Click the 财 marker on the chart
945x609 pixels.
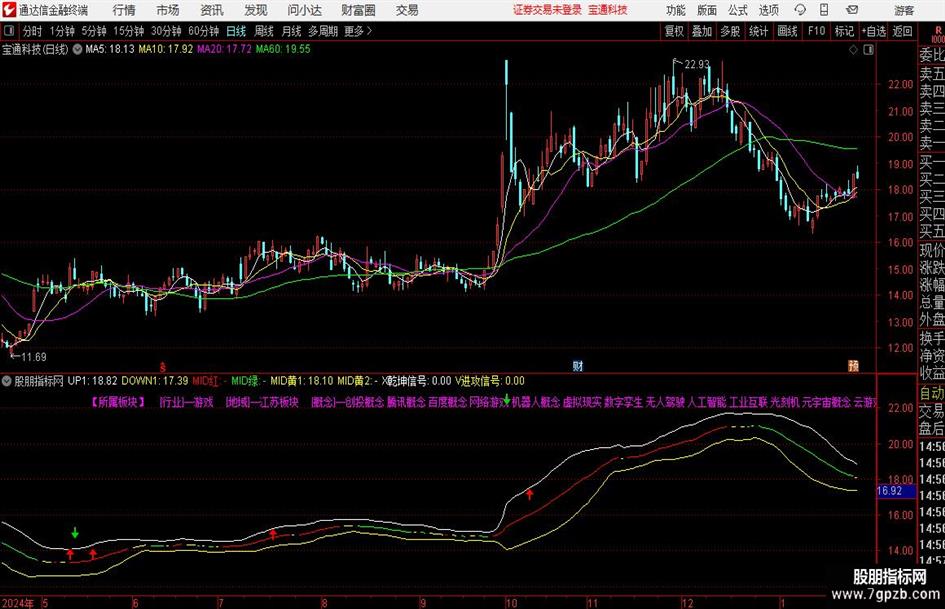[577, 365]
